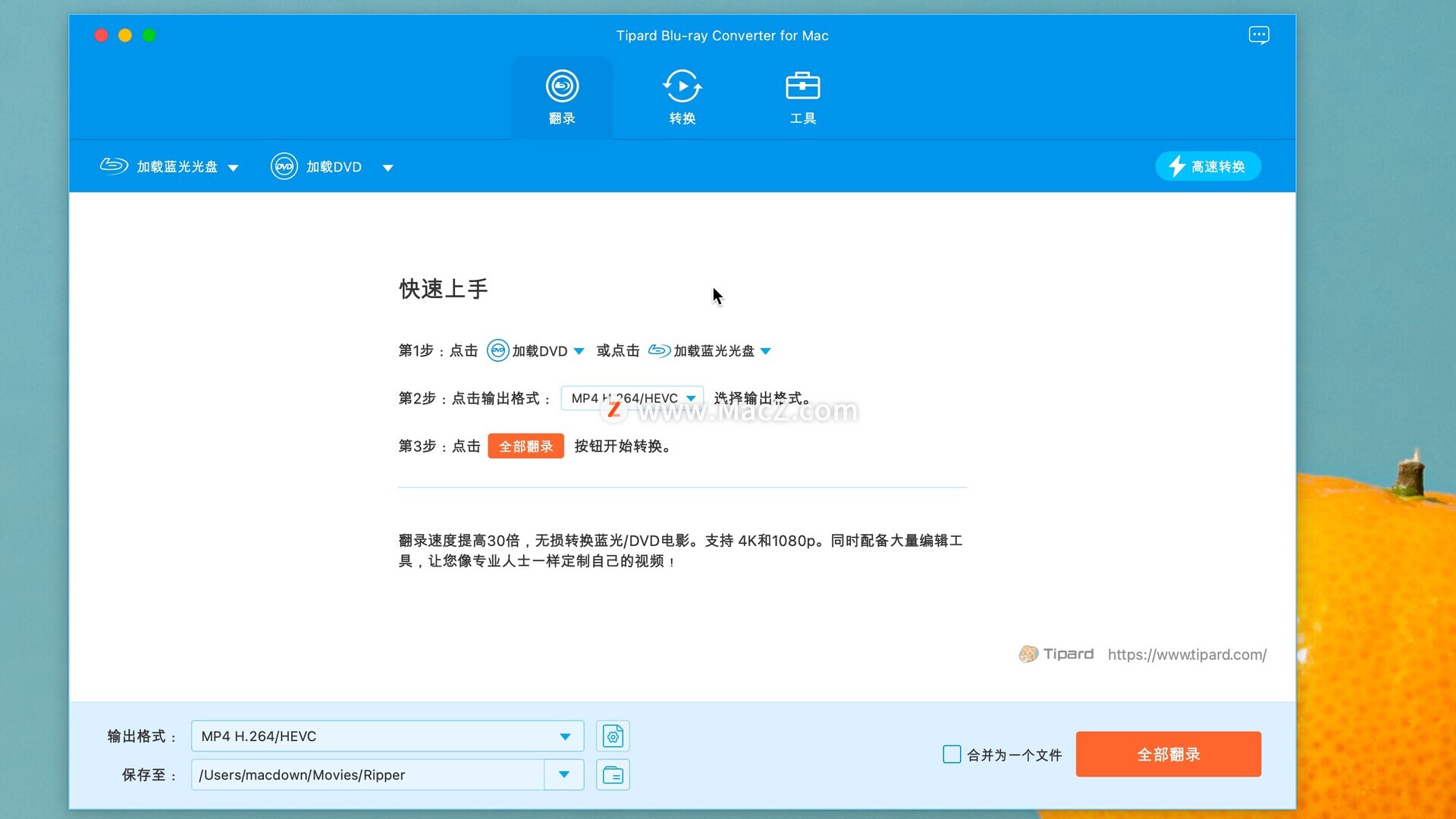Viewport: 1456px width, 819px height.
Task: Switch to the 翻录 (Ripper) tab
Action: pyautogui.click(x=562, y=98)
